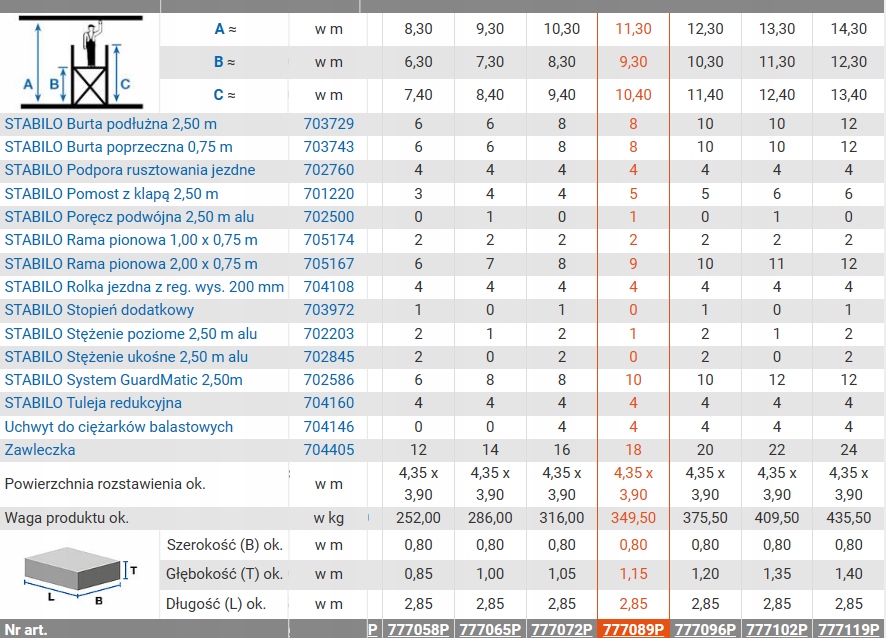Open STABILO Stężenie poziome 2,50 m alu
This screenshot has height=638, width=886.
point(131,334)
